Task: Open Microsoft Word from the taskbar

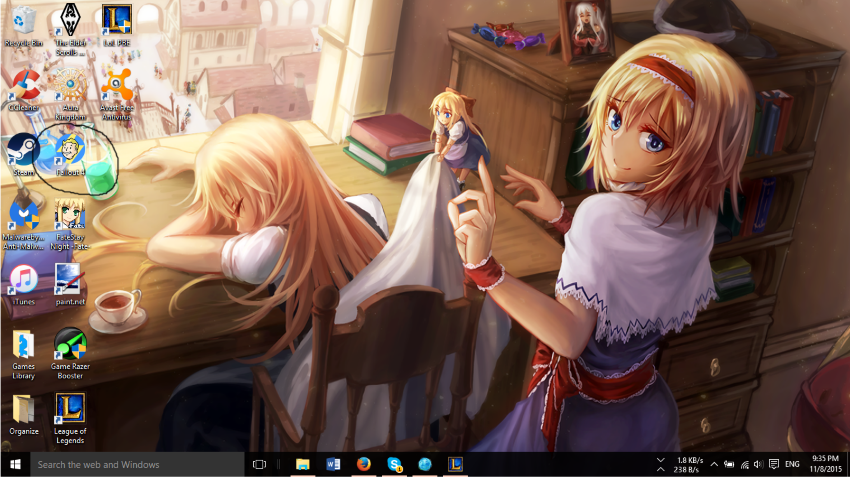Action: (333, 464)
